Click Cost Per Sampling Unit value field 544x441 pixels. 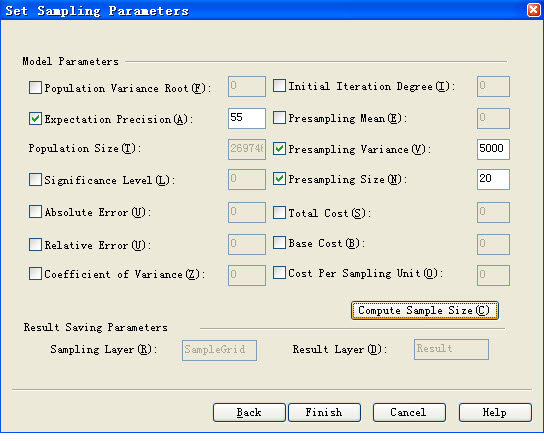(x=493, y=275)
